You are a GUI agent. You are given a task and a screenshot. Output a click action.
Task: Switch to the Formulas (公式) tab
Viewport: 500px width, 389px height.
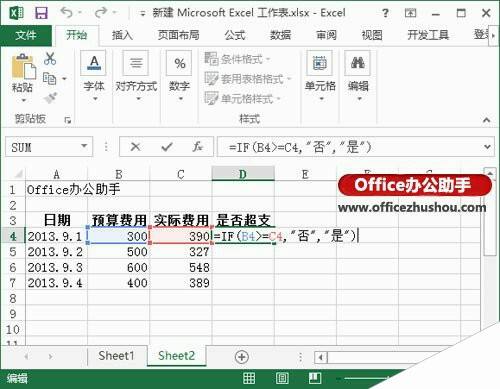point(235,35)
